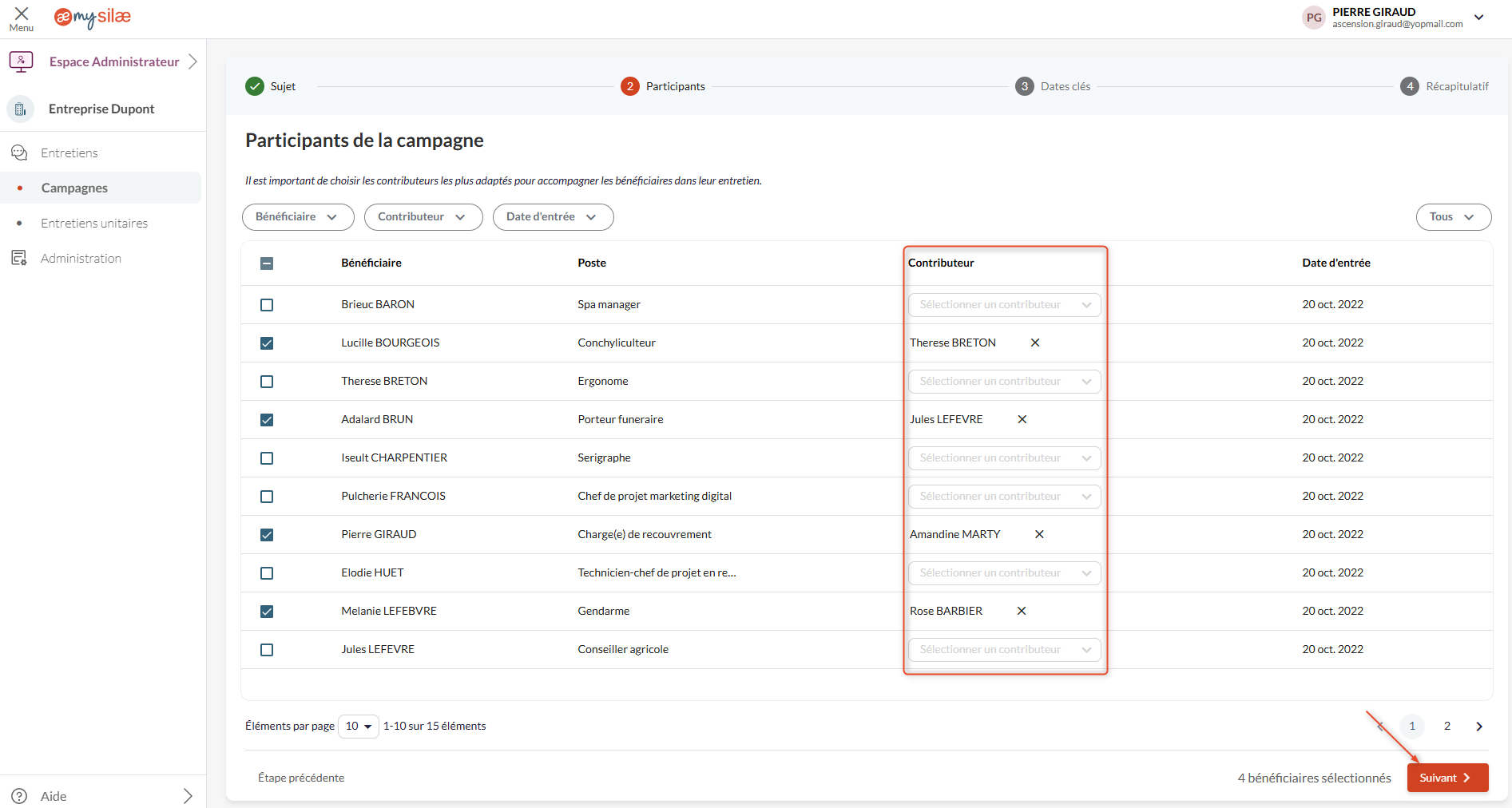Click the Contributeur column header
1512x808 pixels.
tap(941, 263)
